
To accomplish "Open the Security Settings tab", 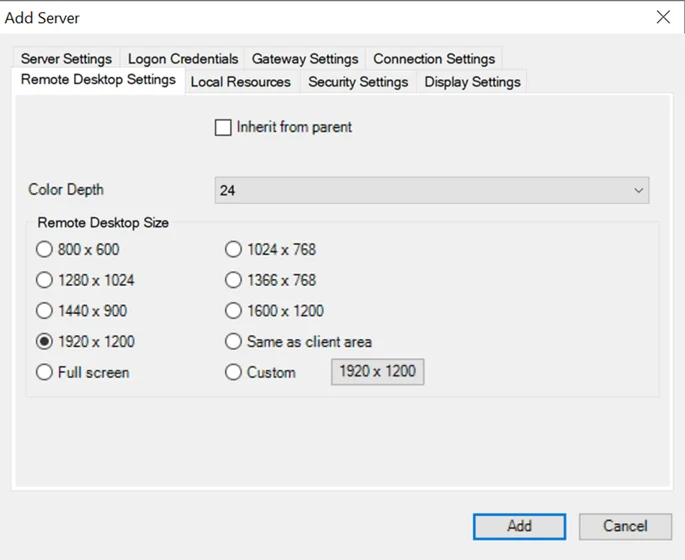I will [358, 82].
